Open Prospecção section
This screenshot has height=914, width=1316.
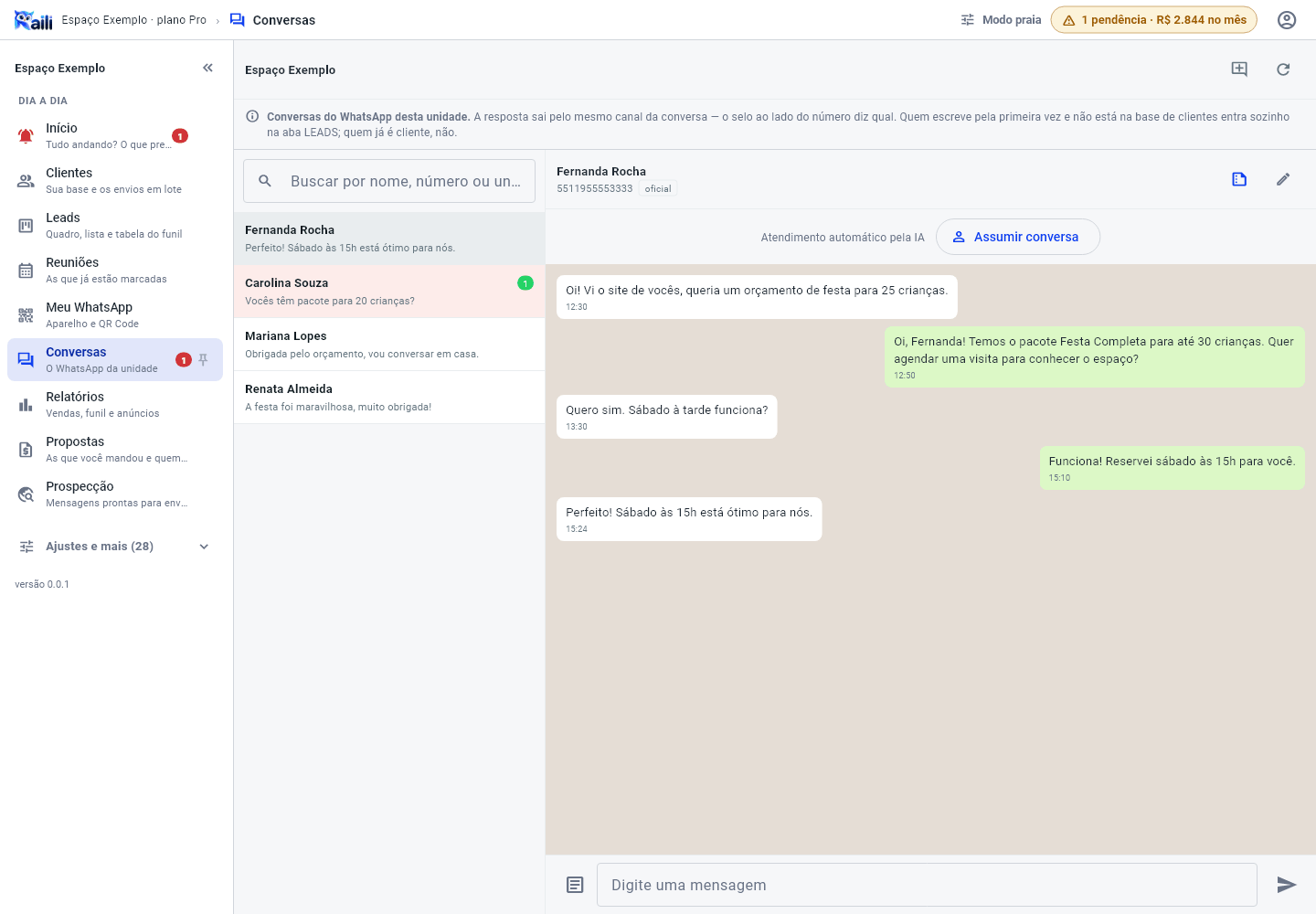(x=115, y=494)
